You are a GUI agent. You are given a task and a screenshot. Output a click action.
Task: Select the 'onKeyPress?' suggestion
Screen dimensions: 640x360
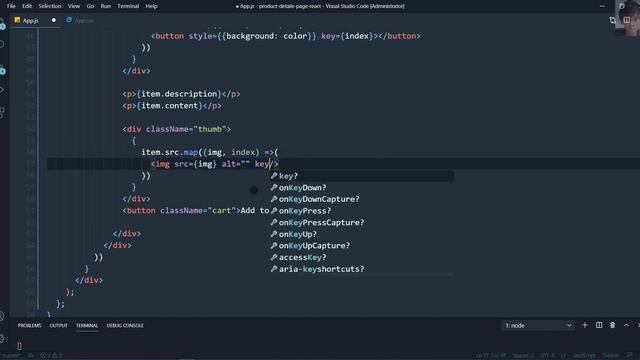361,211
